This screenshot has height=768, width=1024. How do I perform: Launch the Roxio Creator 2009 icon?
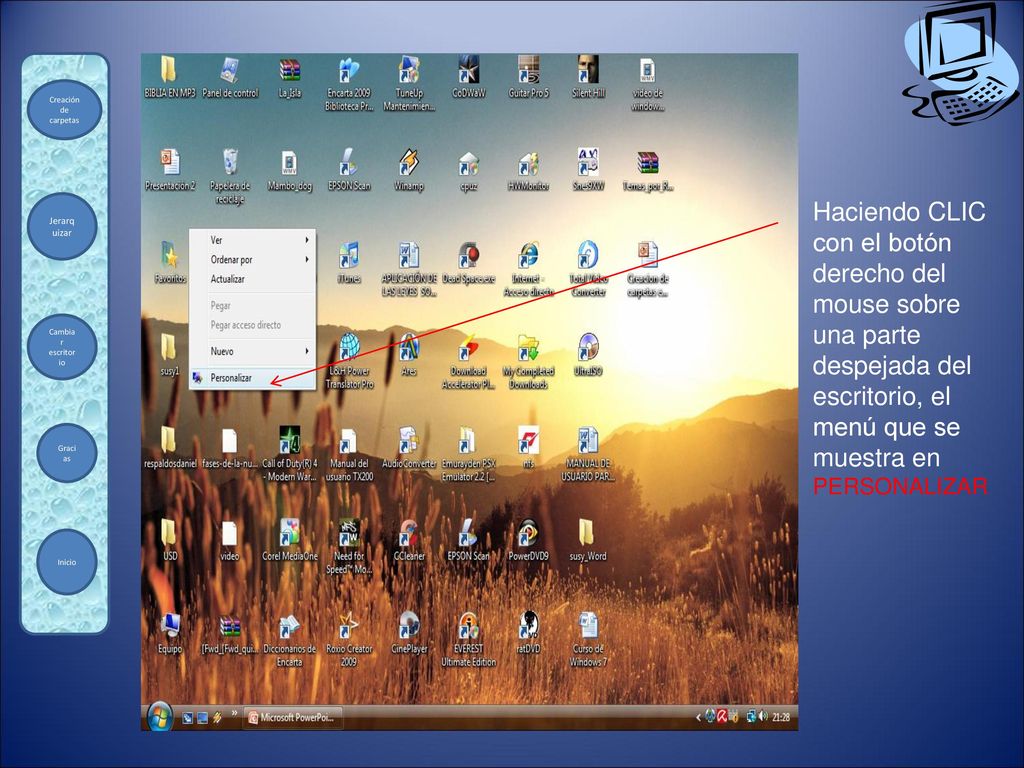pyautogui.click(x=349, y=626)
